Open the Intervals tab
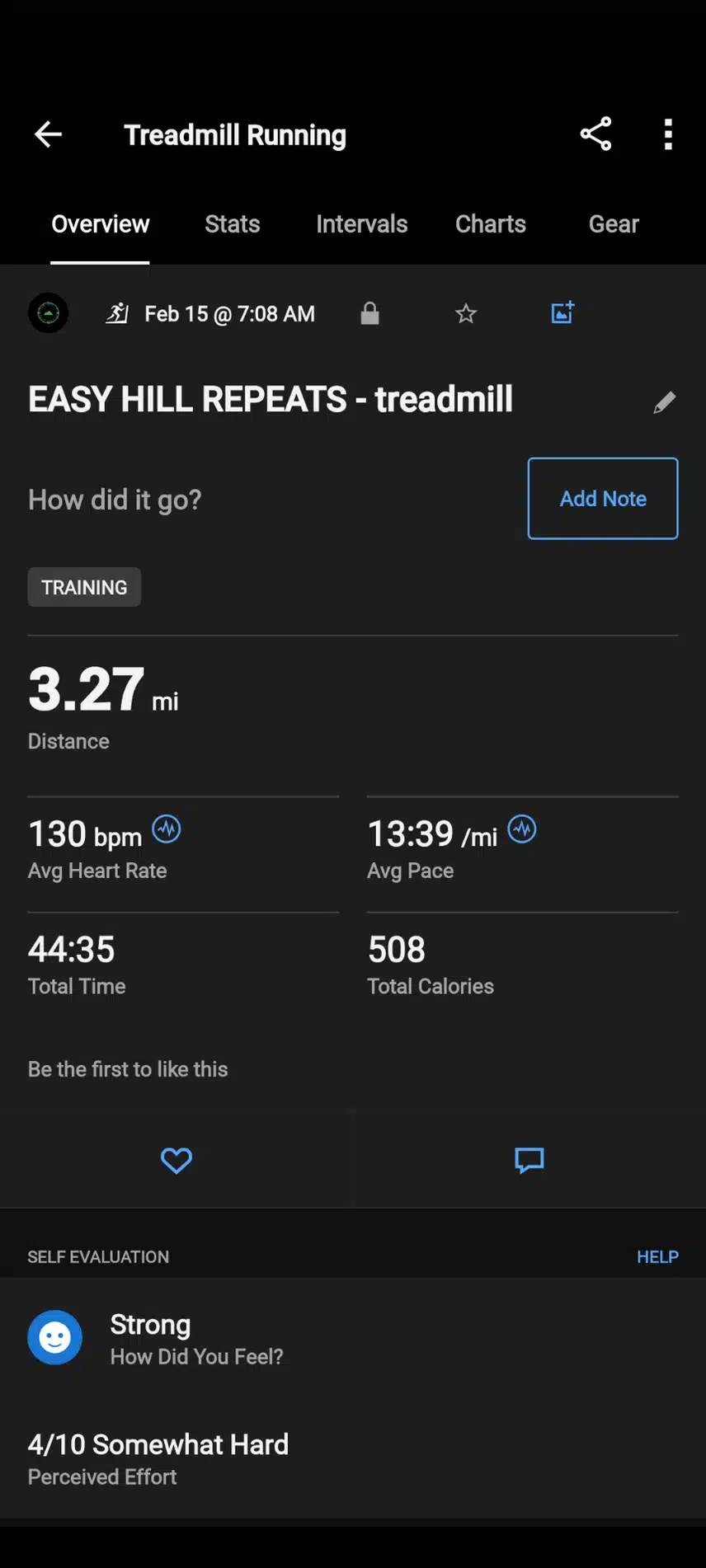This screenshot has height=1568, width=706. 361,224
